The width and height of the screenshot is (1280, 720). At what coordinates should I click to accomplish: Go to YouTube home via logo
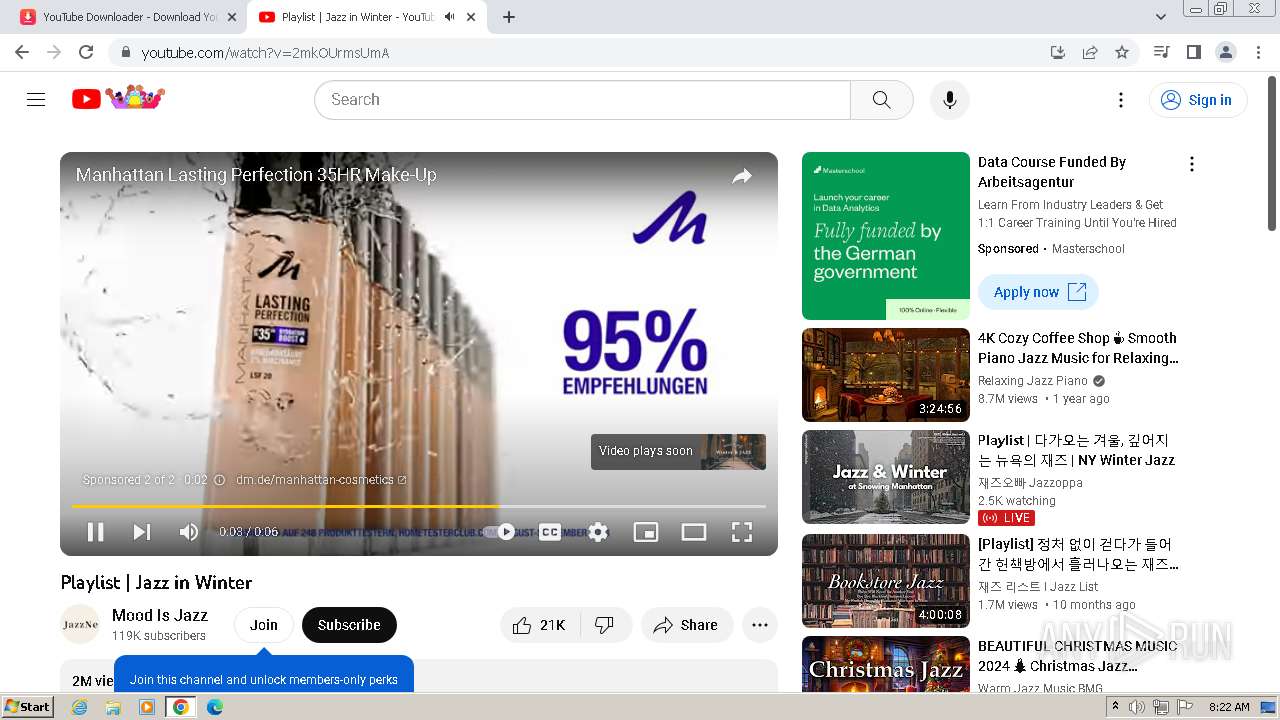tap(118, 99)
